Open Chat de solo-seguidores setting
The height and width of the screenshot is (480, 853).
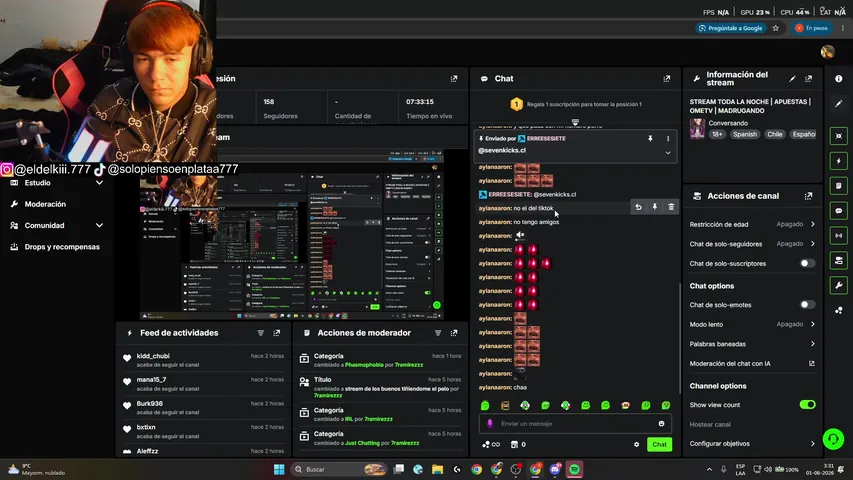(x=752, y=244)
